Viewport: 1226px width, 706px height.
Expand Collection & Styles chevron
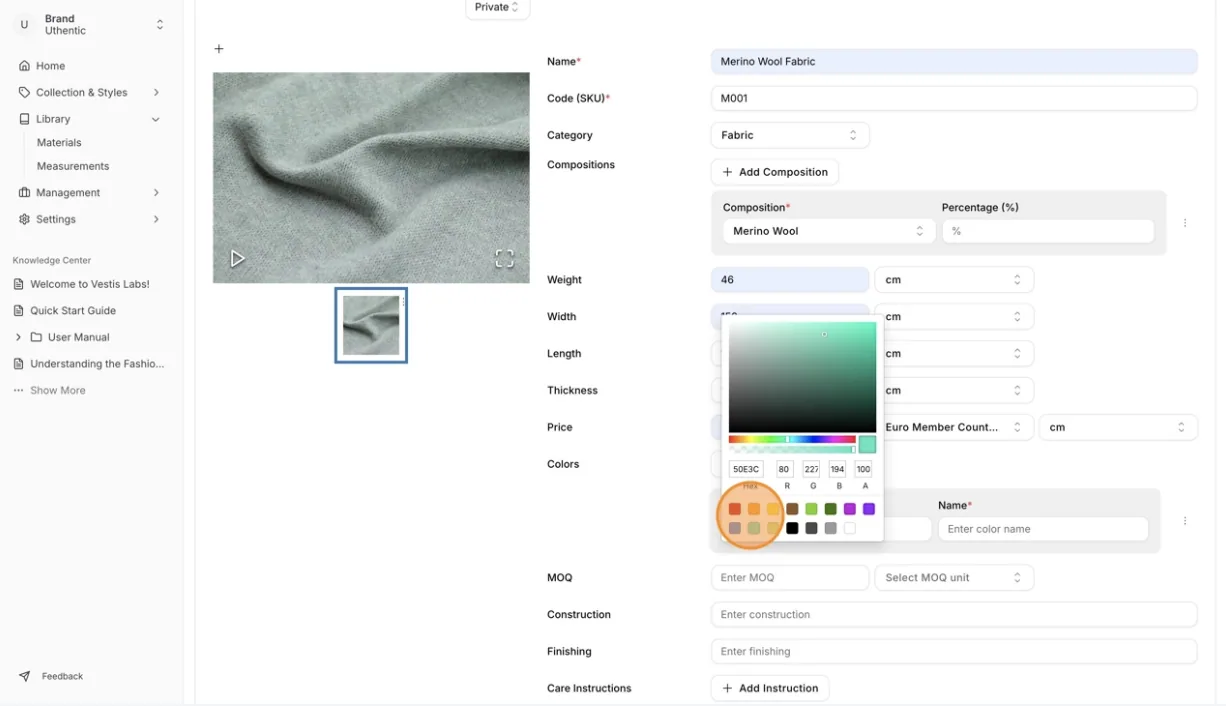[x=156, y=92]
